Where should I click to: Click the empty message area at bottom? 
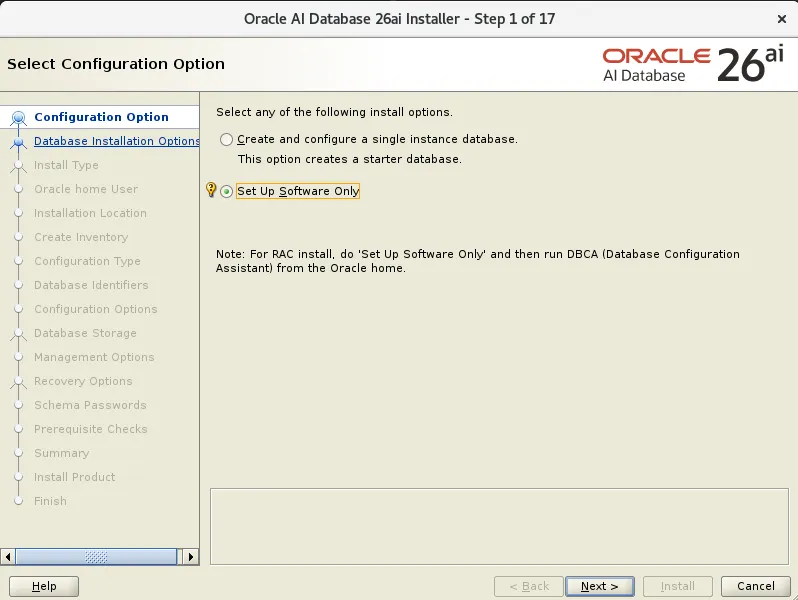499,527
